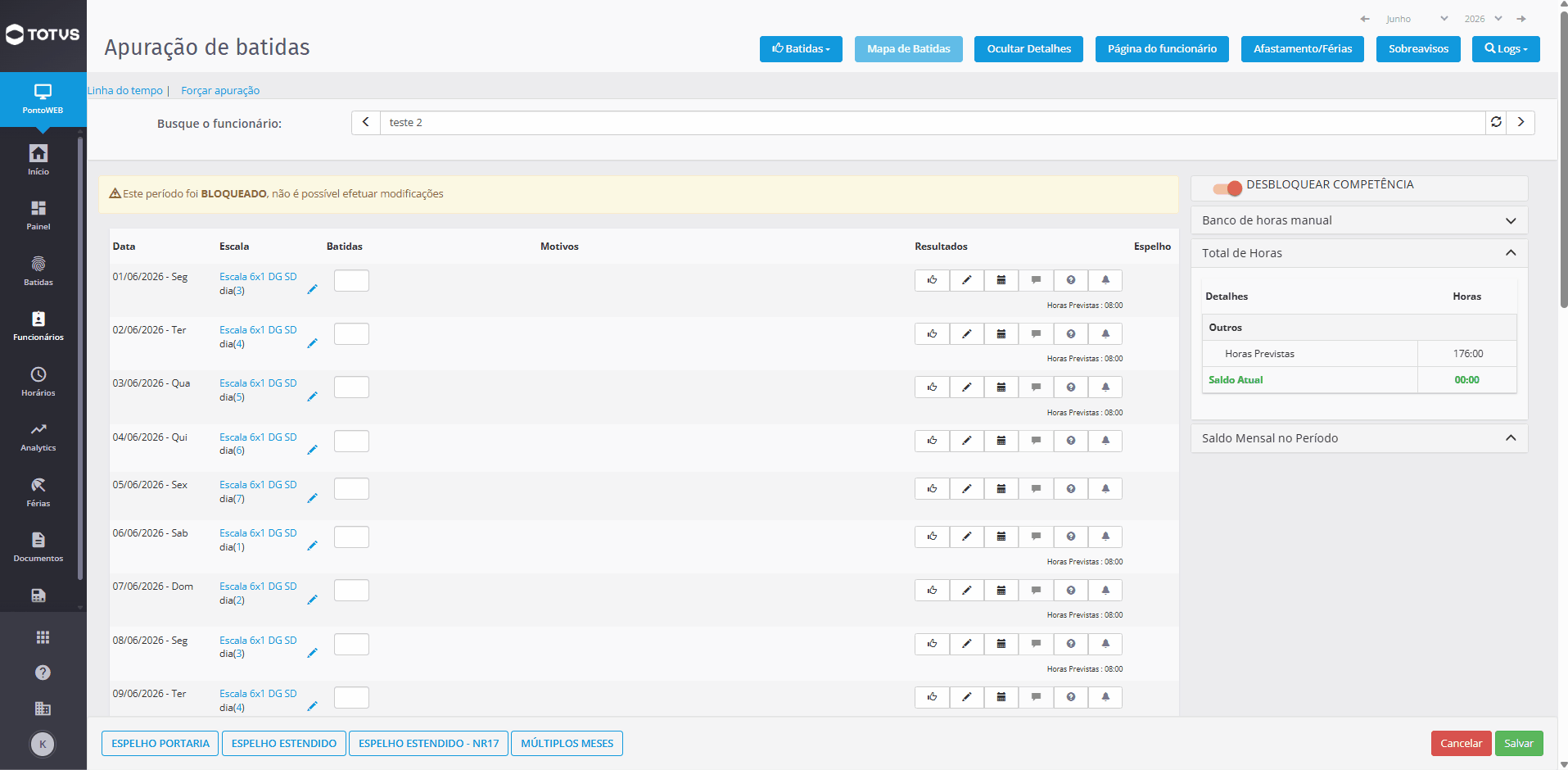Click the calendar icon for 03/06/2026 row

click(1001, 387)
